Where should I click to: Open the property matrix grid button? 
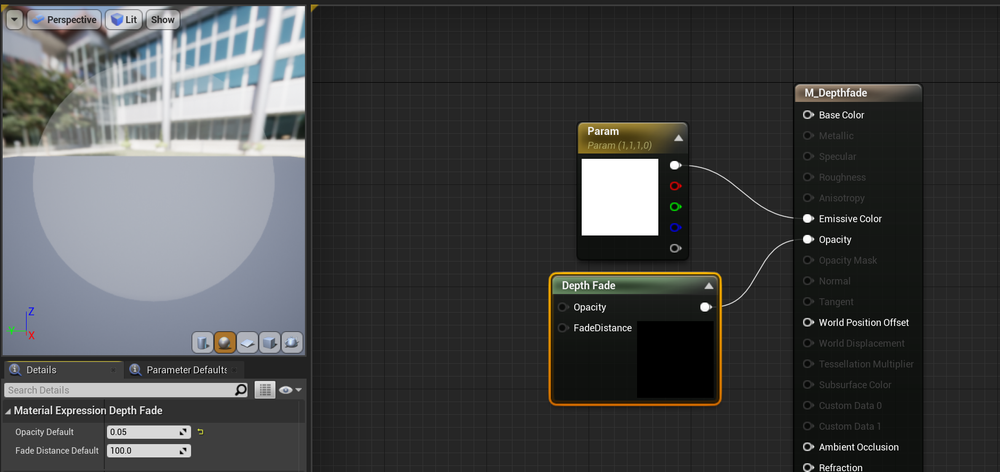pos(265,390)
